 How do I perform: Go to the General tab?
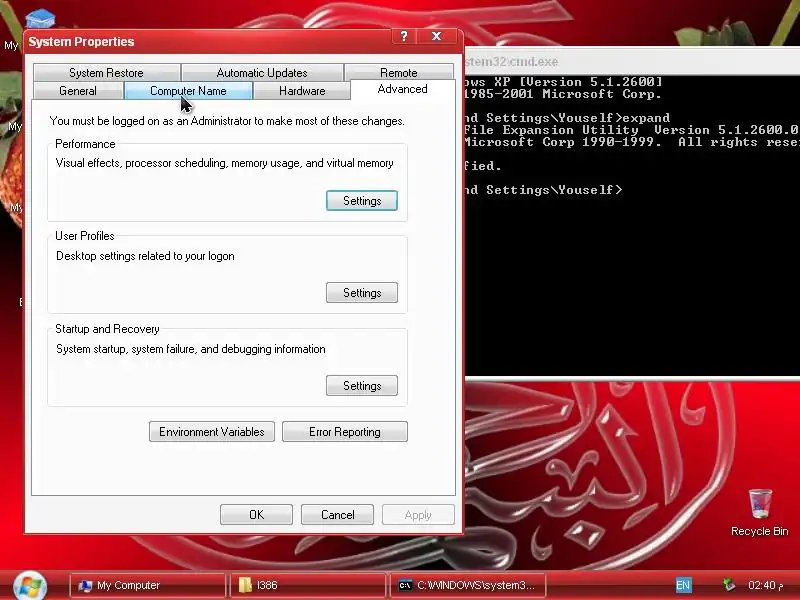click(x=78, y=91)
